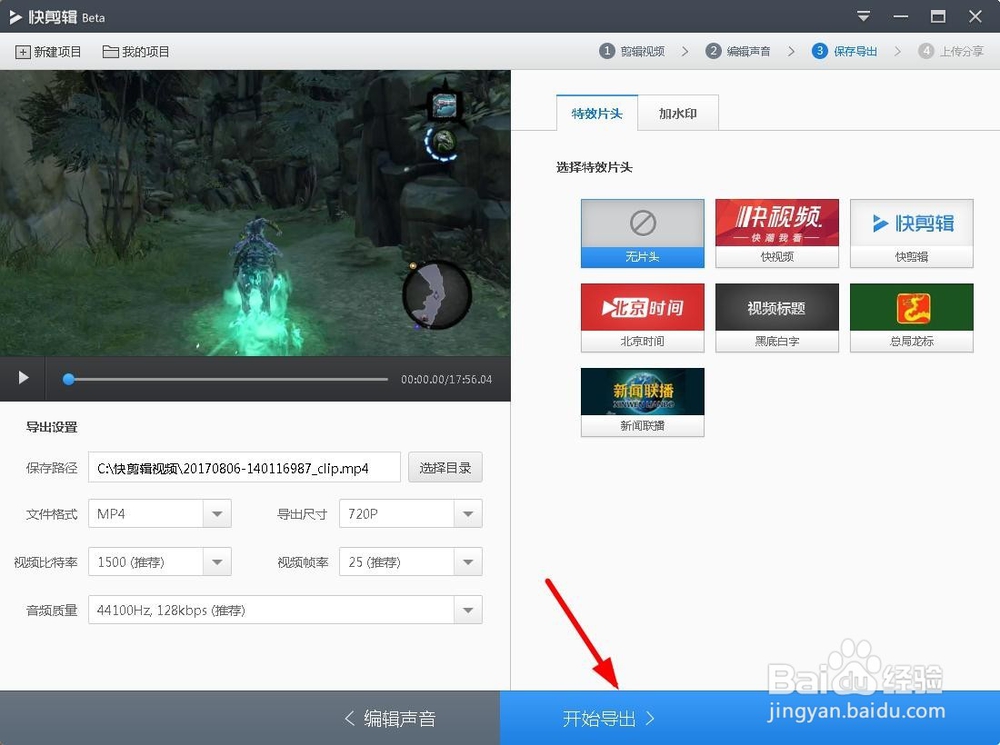Play the video preview

[x=24, y=378]
